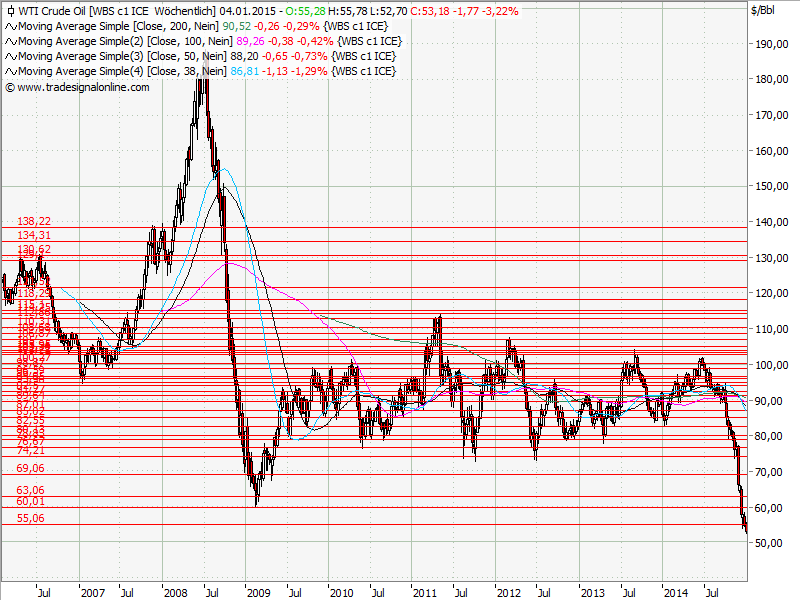Click the 55,06 price level label
800x600 pixels.
click(x=32, y=517)
